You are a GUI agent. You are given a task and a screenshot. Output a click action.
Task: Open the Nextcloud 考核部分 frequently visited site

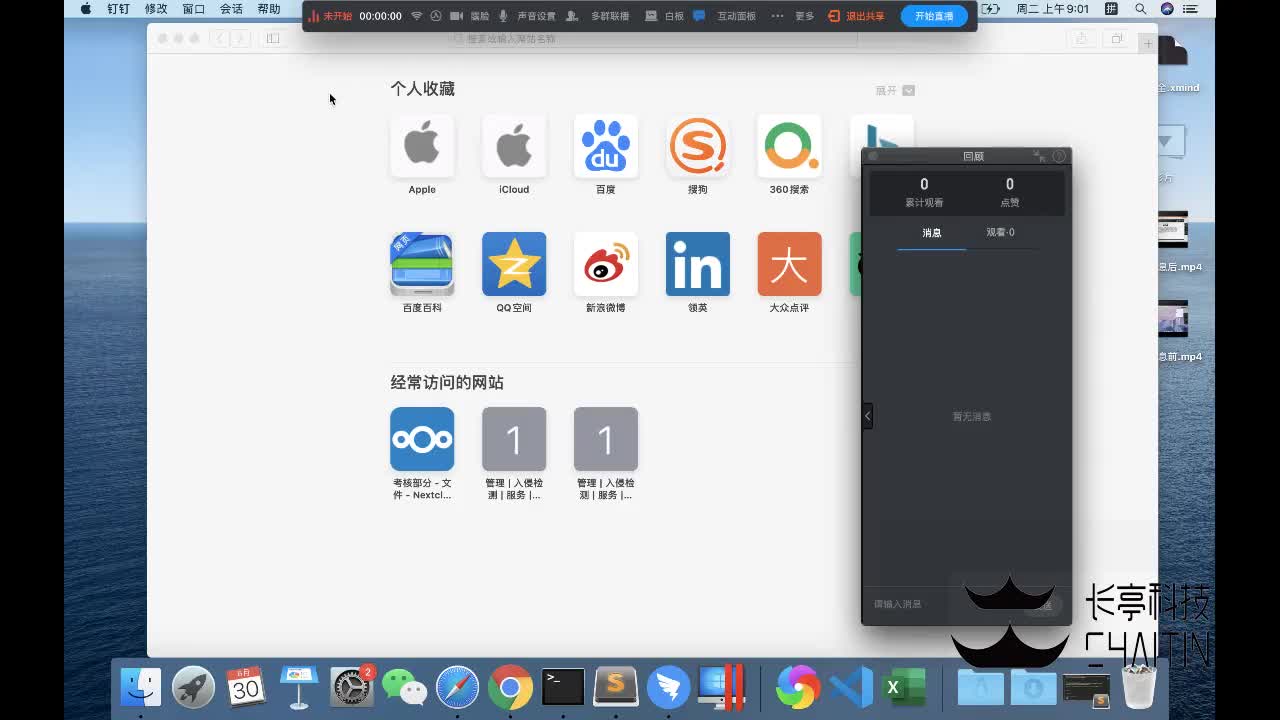coord(422,439)
